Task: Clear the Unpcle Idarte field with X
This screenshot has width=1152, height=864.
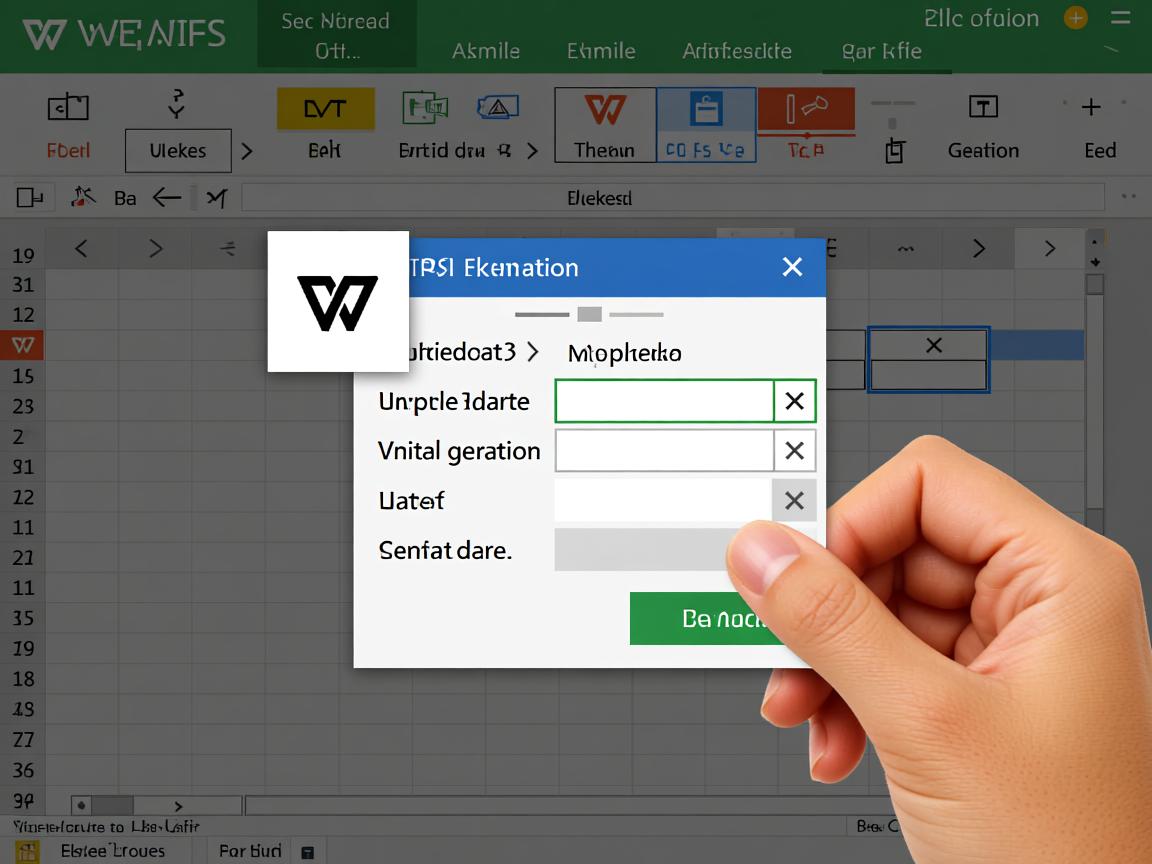Action: tap(794, 401)
